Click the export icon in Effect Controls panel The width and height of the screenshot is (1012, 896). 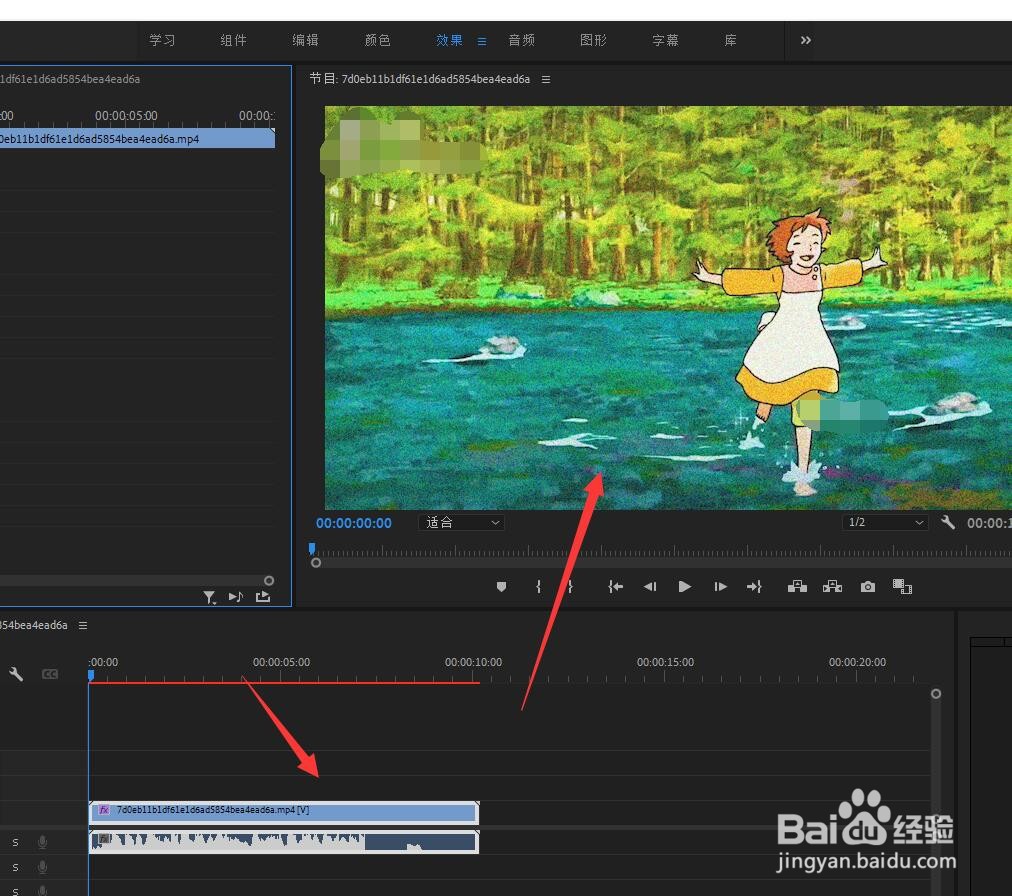[263, 596]
